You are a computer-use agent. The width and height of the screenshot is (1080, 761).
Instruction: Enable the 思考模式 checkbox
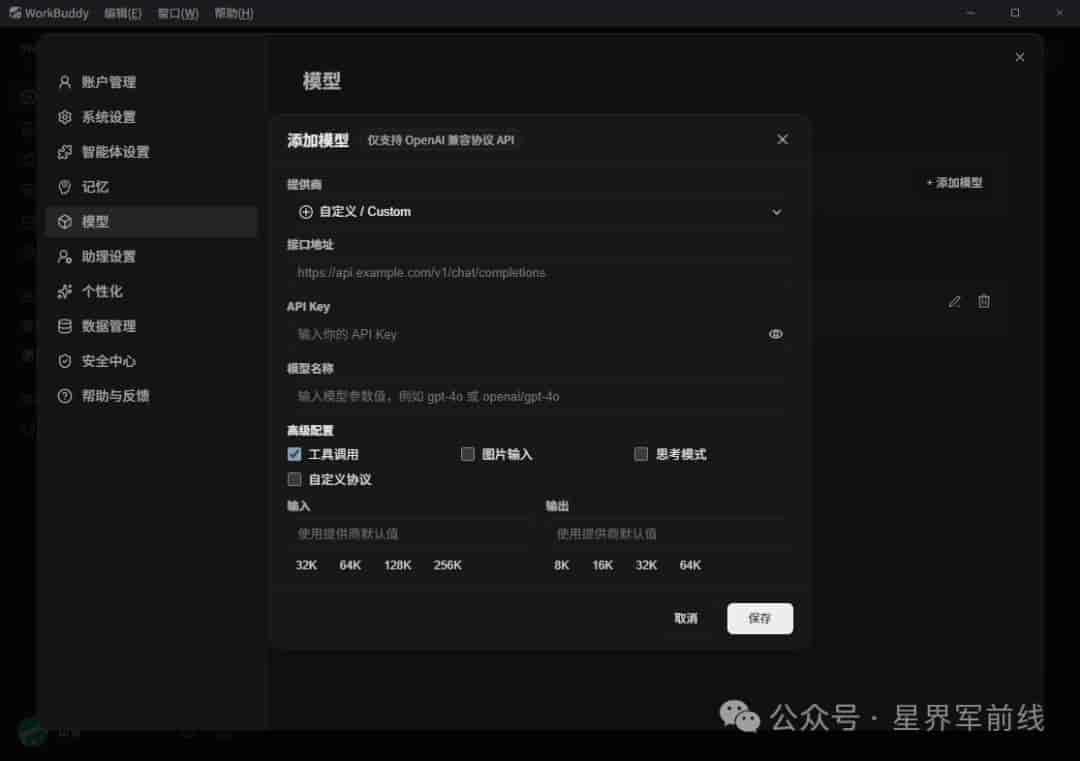pyautogui.click(x=641, y=454)
